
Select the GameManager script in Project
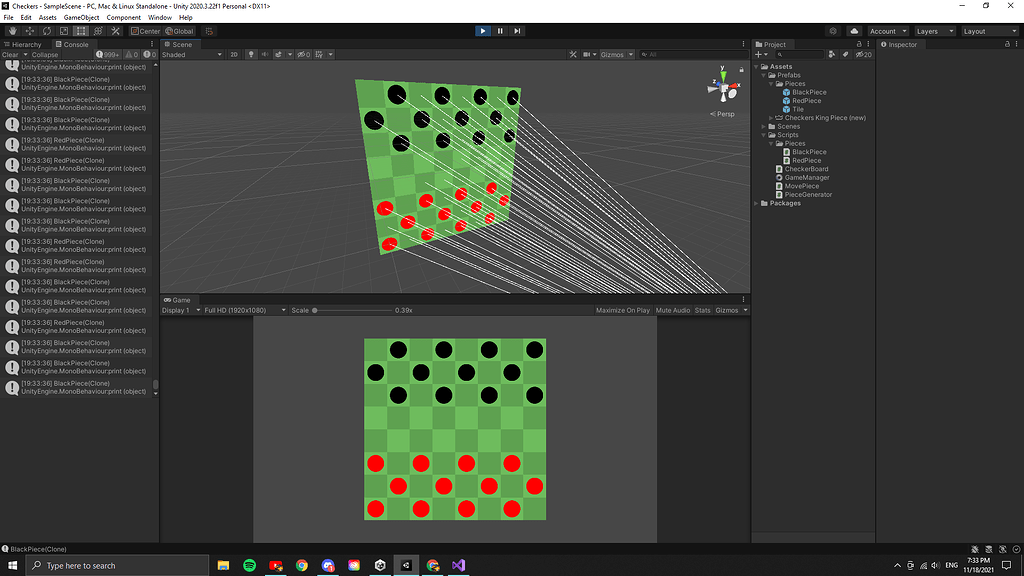pyautogui.click(x=807, y=177)
